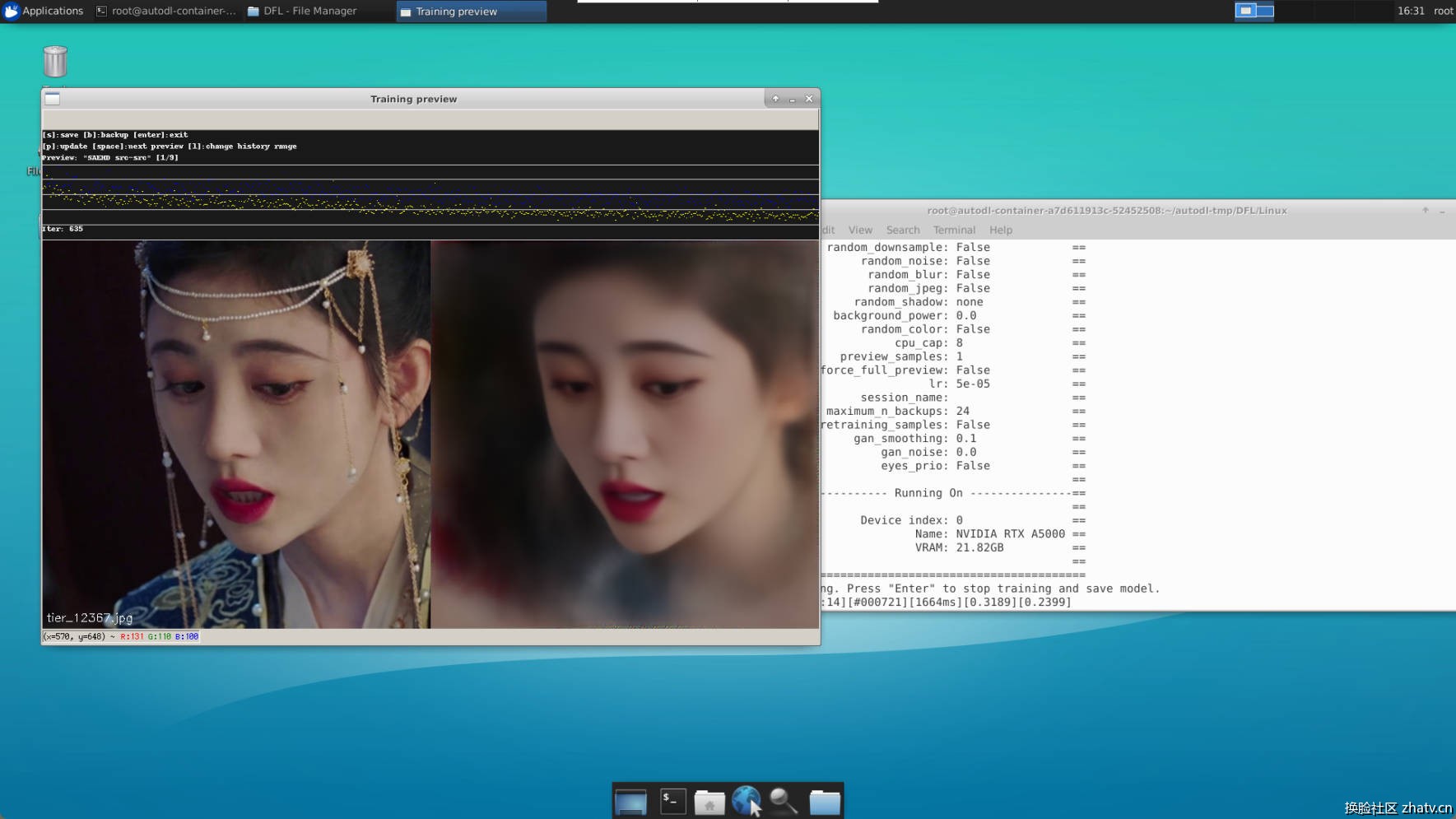Open the Application Finder magnifier in dock
Viewport: 1456px width, 819px height.
tap(784, 801)
